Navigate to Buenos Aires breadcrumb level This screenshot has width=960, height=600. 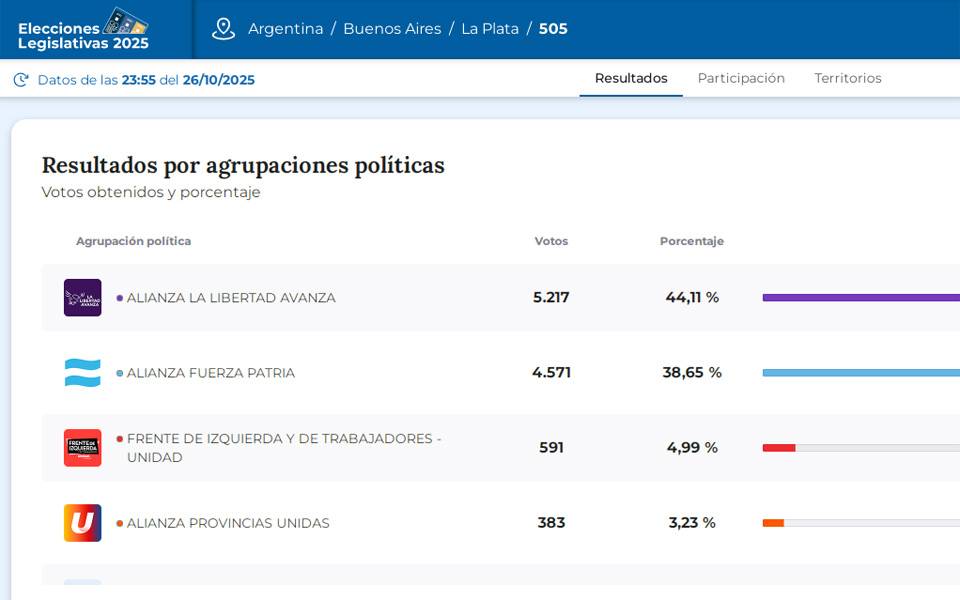(x=392, y=29)
